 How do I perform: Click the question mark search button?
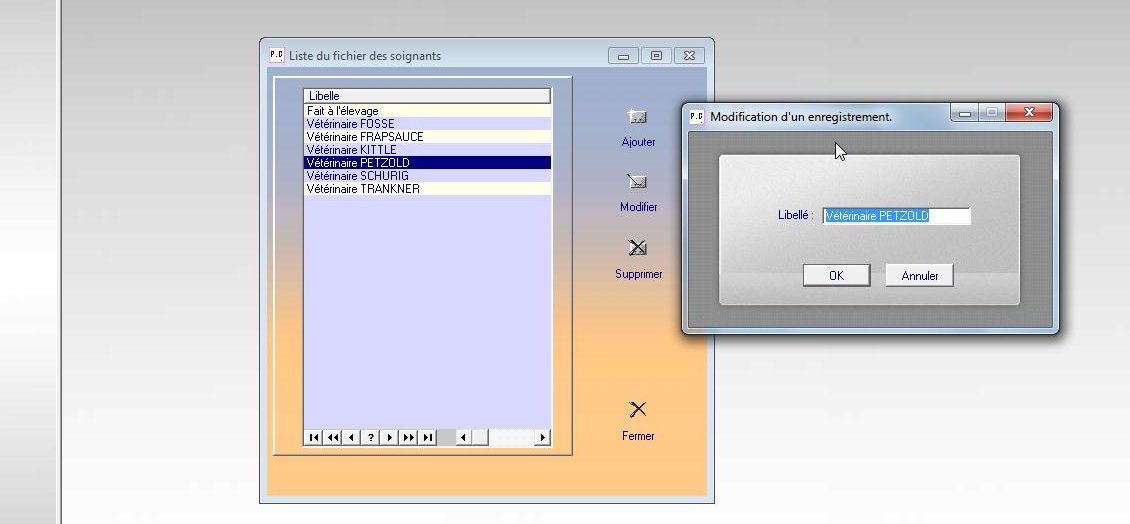click(x=370, y=437)
